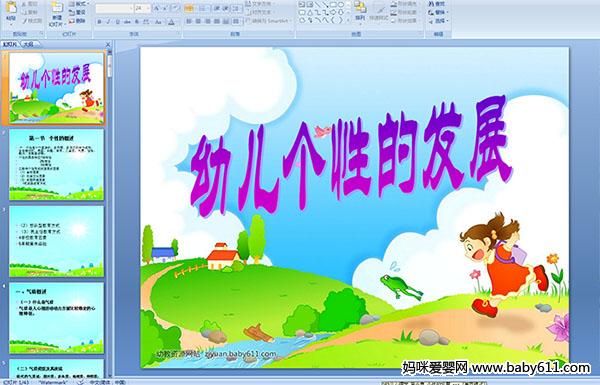
Task: Toggle Bold formatting
Action: (99, 22)
